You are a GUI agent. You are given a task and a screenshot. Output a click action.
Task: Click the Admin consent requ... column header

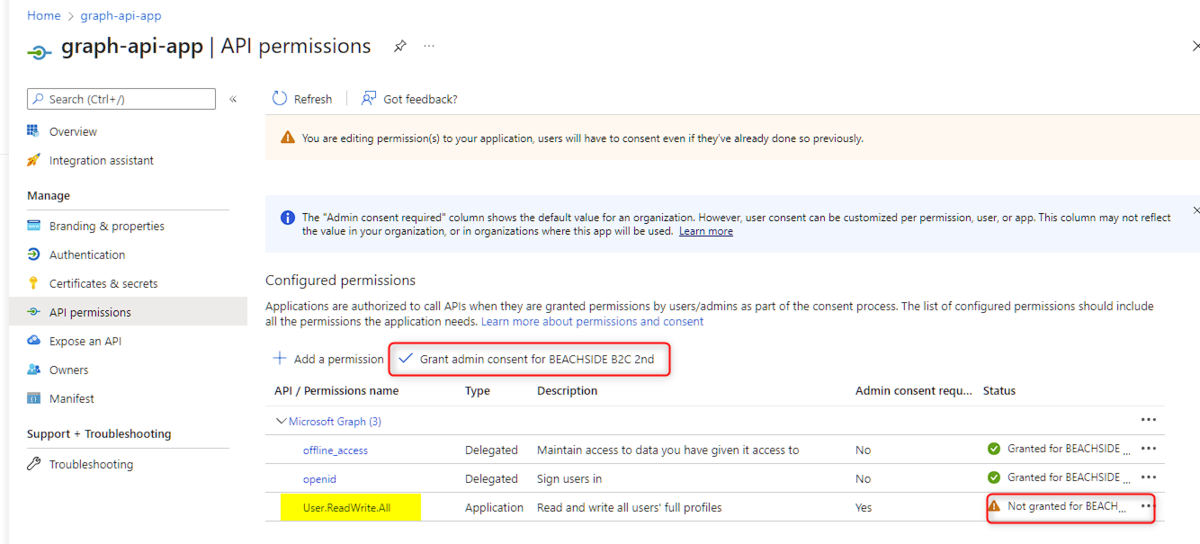tap(913, 390)
